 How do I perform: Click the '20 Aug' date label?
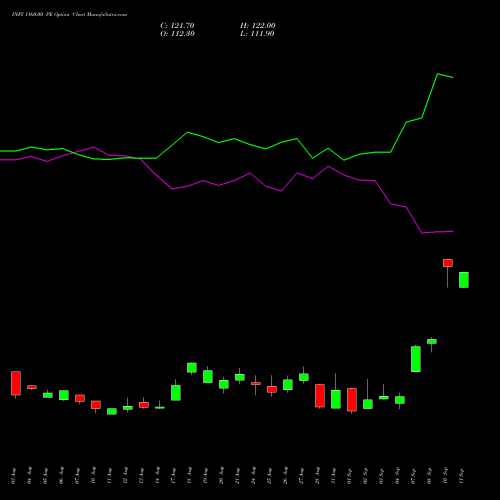coord(222,476)
